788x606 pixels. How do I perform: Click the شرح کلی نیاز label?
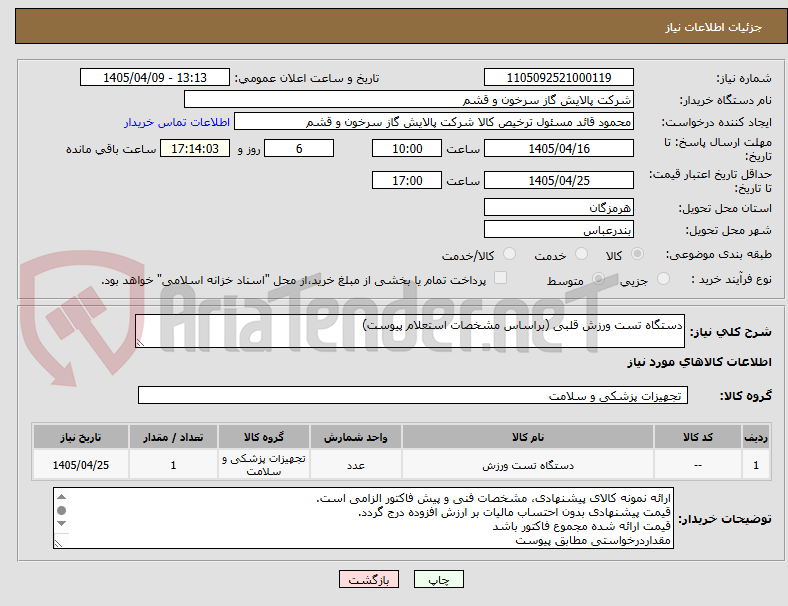coord(730,332)
